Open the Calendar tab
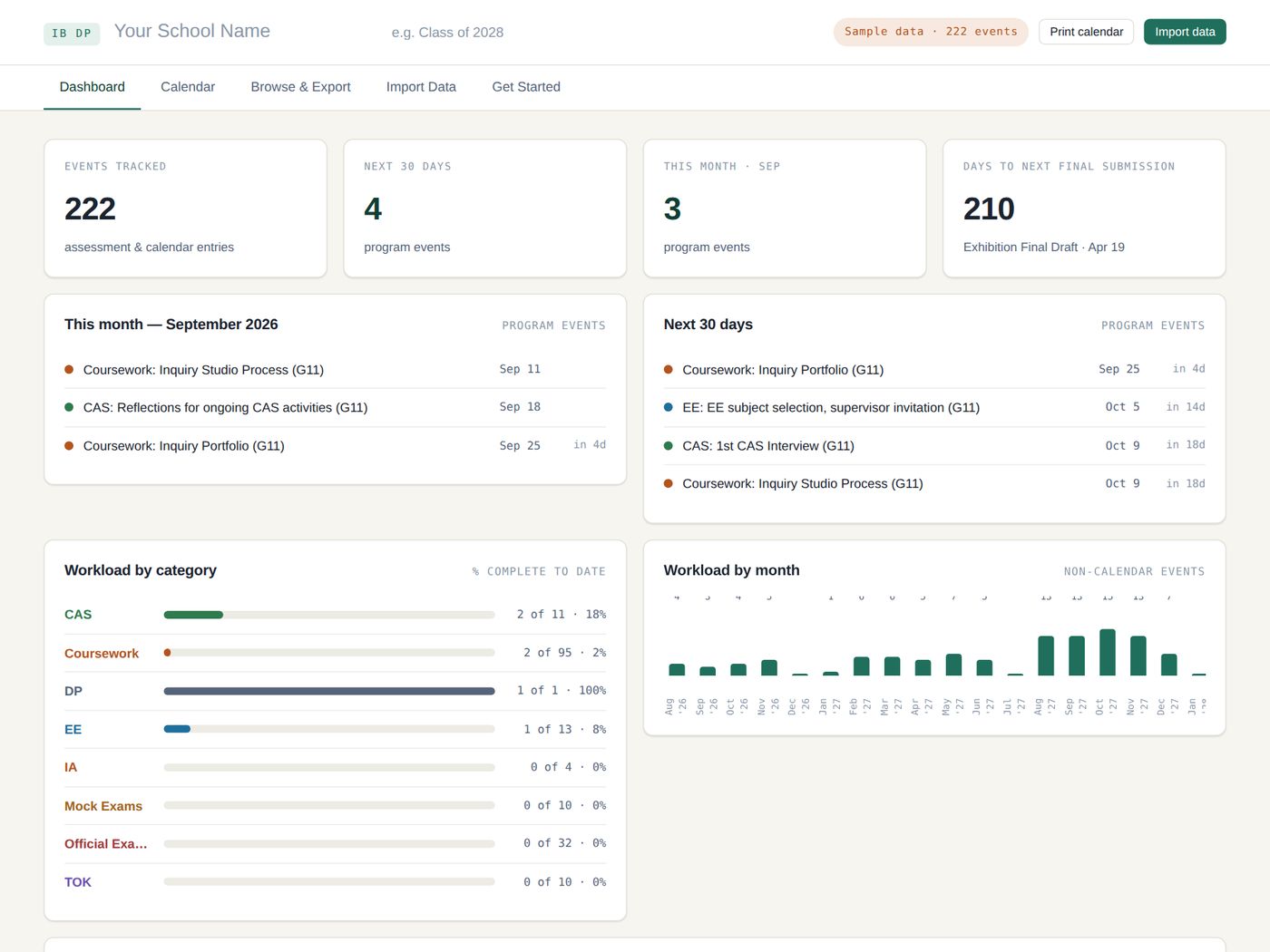Viewport: 1270px width, 952px height. 188,87
